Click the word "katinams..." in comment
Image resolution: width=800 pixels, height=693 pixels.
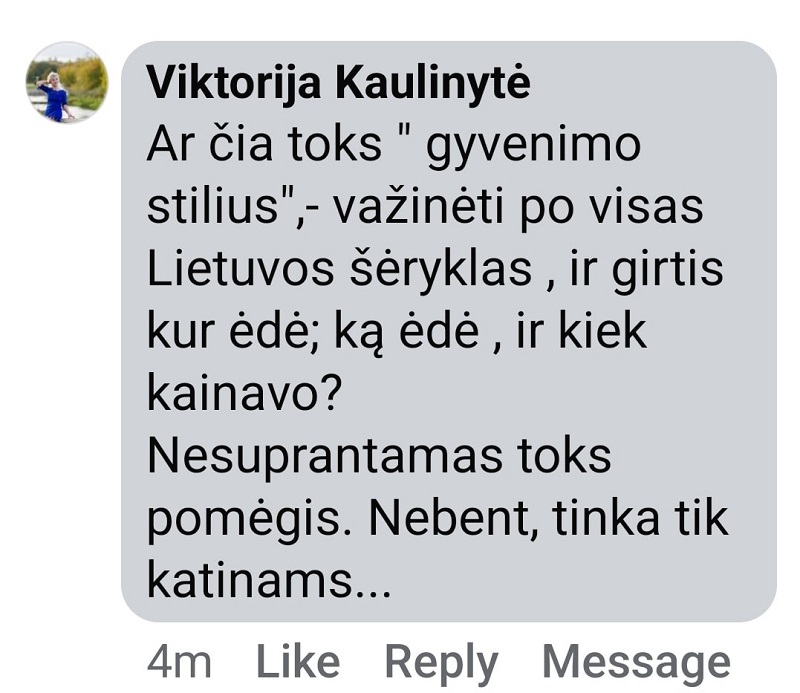[269, 581]
